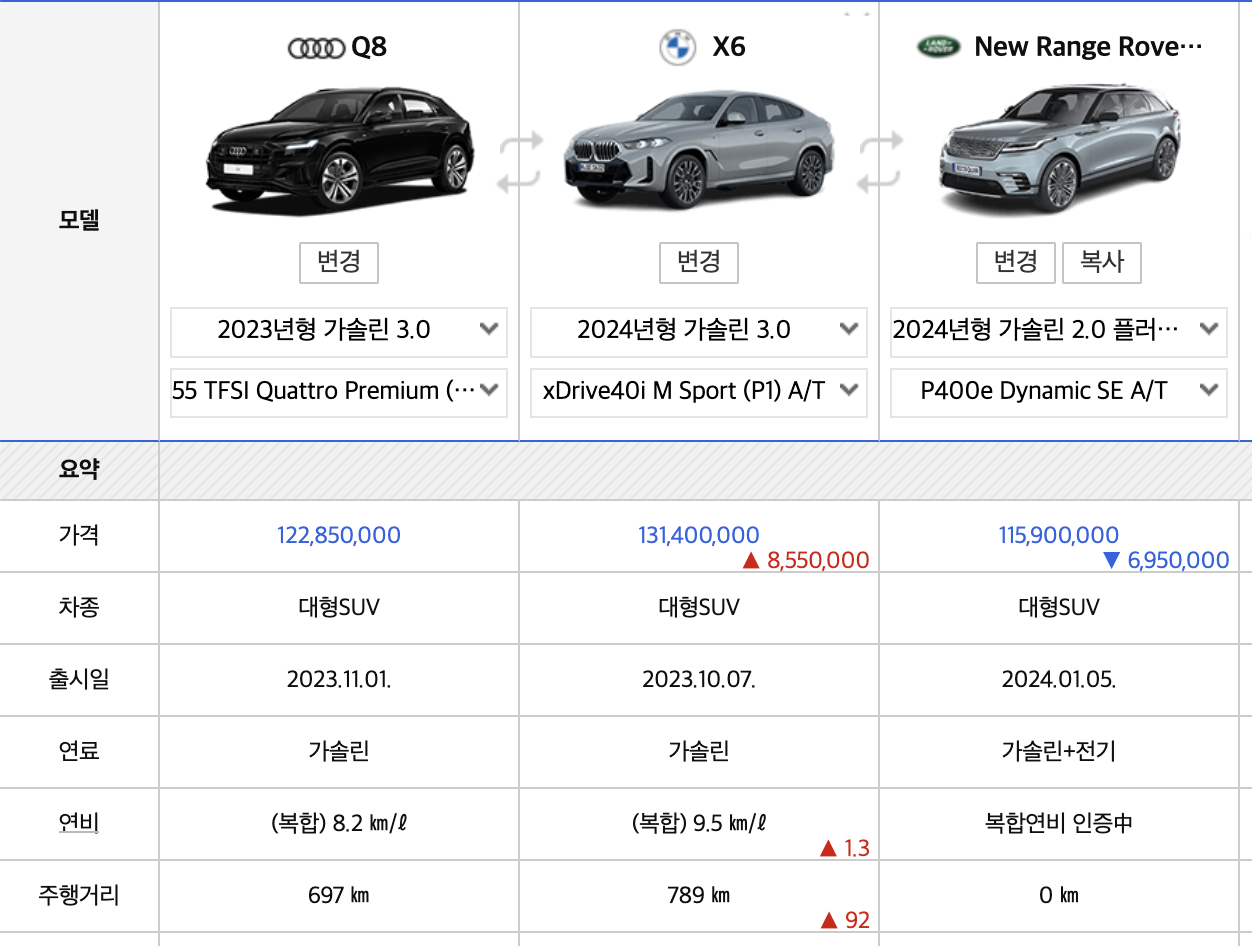The width and height of the screenshot is (1252, 946).
Task: Open the X6 trim dropdown for xDrive40i M Sport
Action: coord(698,392)
